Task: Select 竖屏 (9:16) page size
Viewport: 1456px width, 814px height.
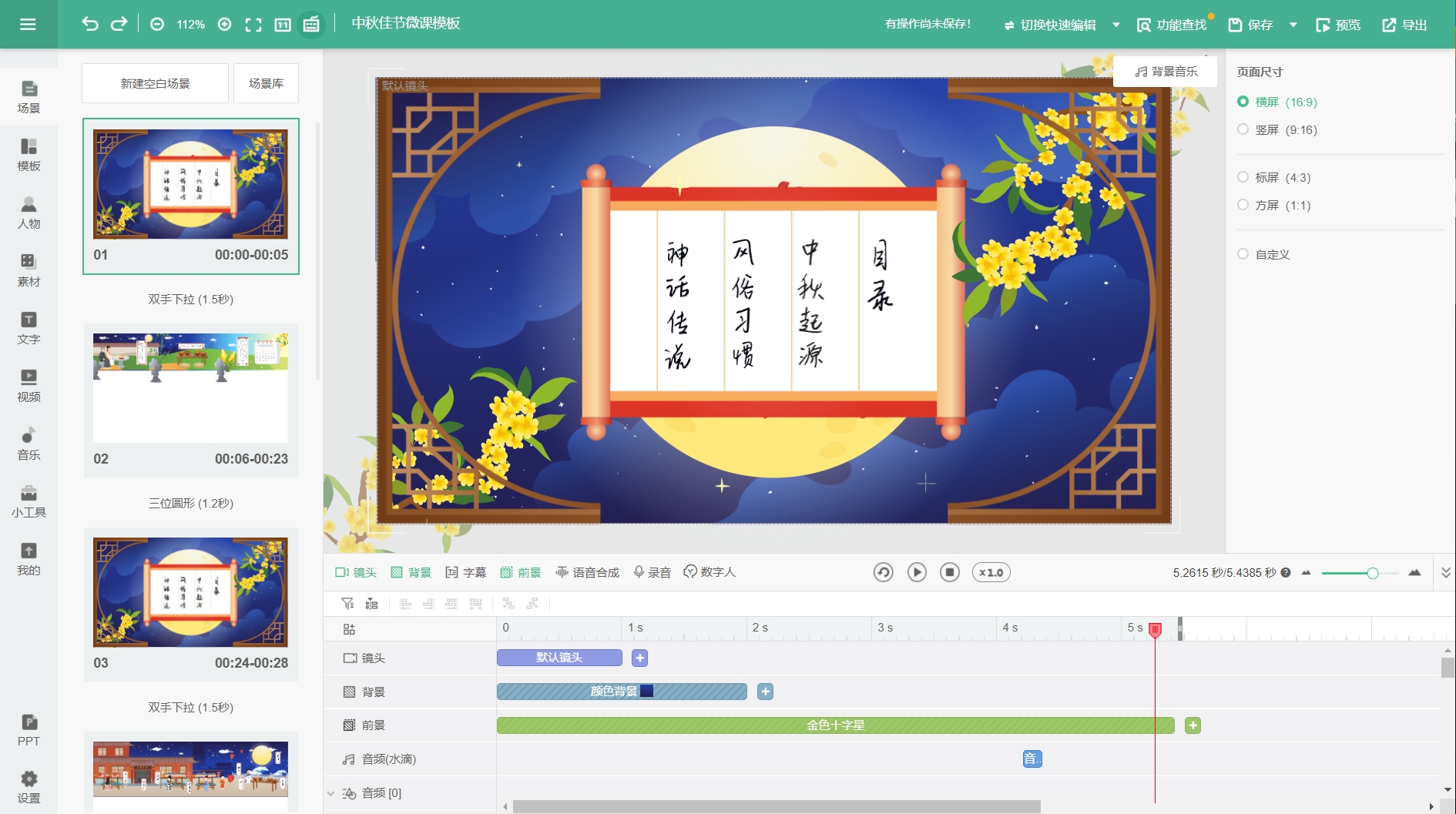Action: (1277, 129)
